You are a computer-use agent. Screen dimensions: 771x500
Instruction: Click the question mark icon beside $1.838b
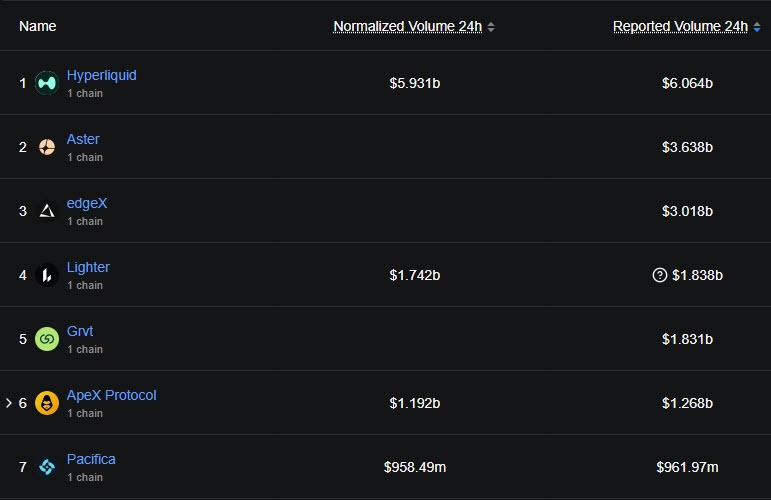659,275
